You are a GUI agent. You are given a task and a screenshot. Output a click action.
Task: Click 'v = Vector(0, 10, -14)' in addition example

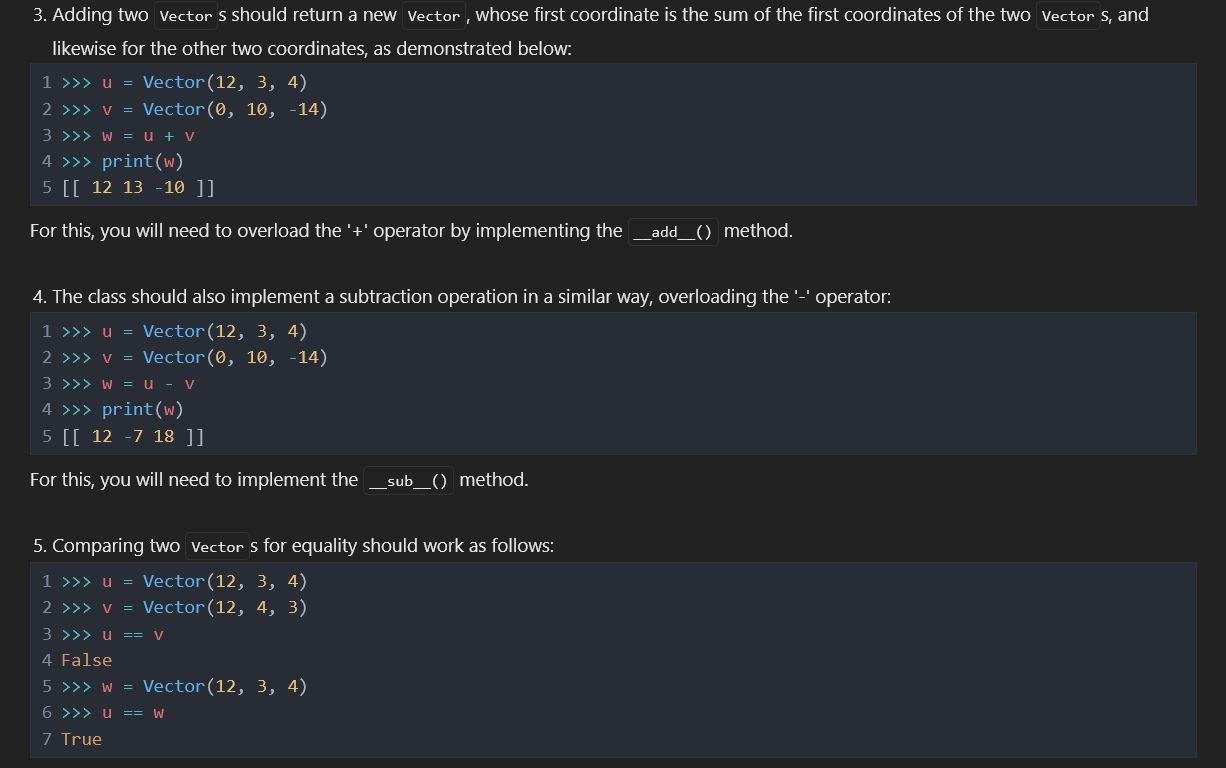click(214, 110)
